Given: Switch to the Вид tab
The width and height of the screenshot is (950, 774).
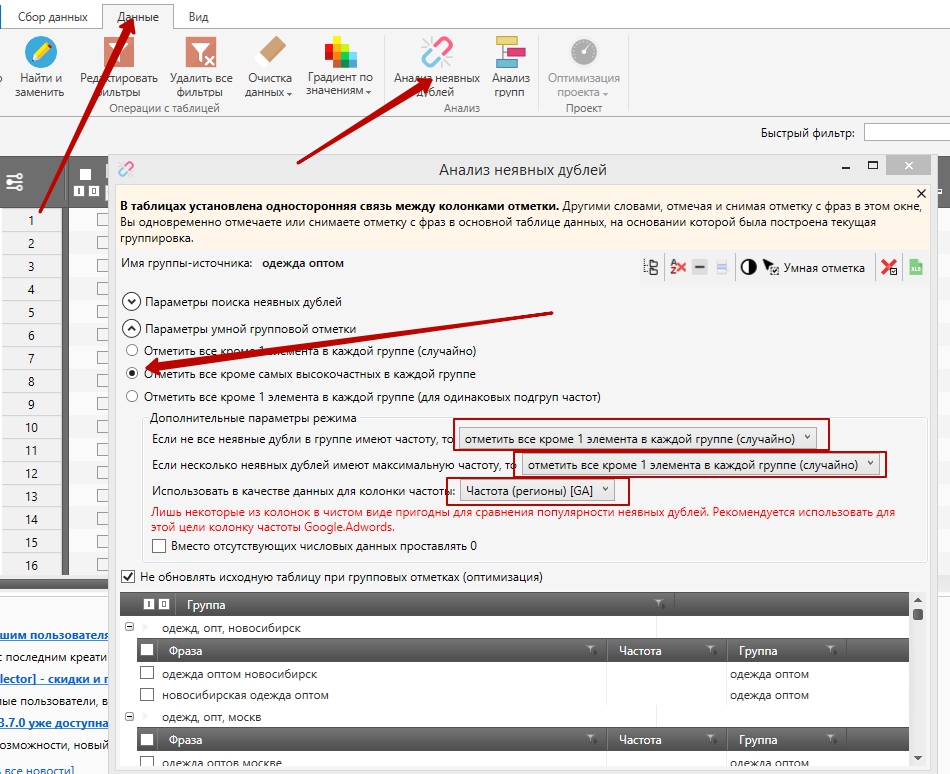Looking at the screenshot, I should coord(198,17).
